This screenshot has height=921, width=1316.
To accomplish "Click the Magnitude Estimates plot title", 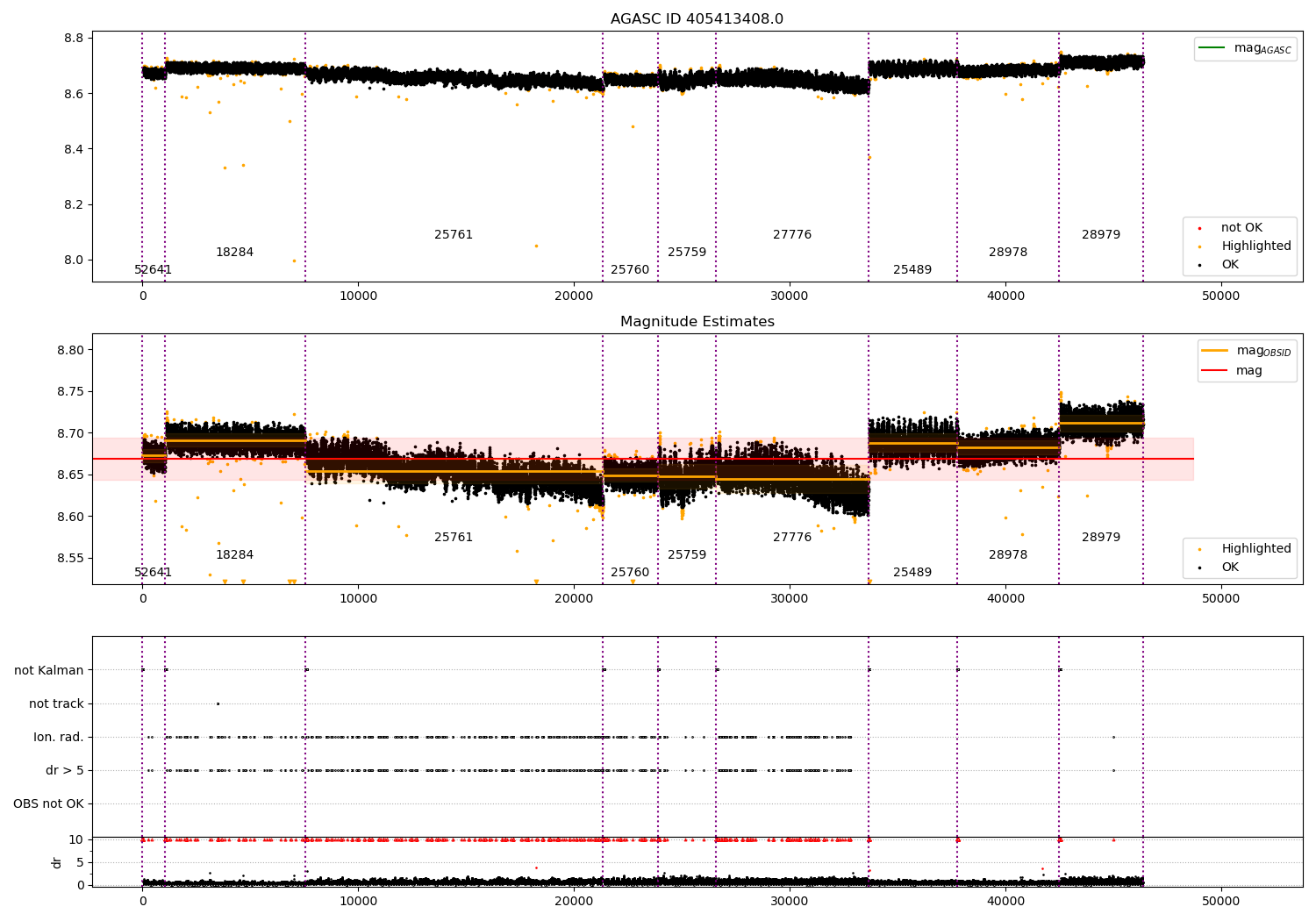I will [x=697, y=322].
